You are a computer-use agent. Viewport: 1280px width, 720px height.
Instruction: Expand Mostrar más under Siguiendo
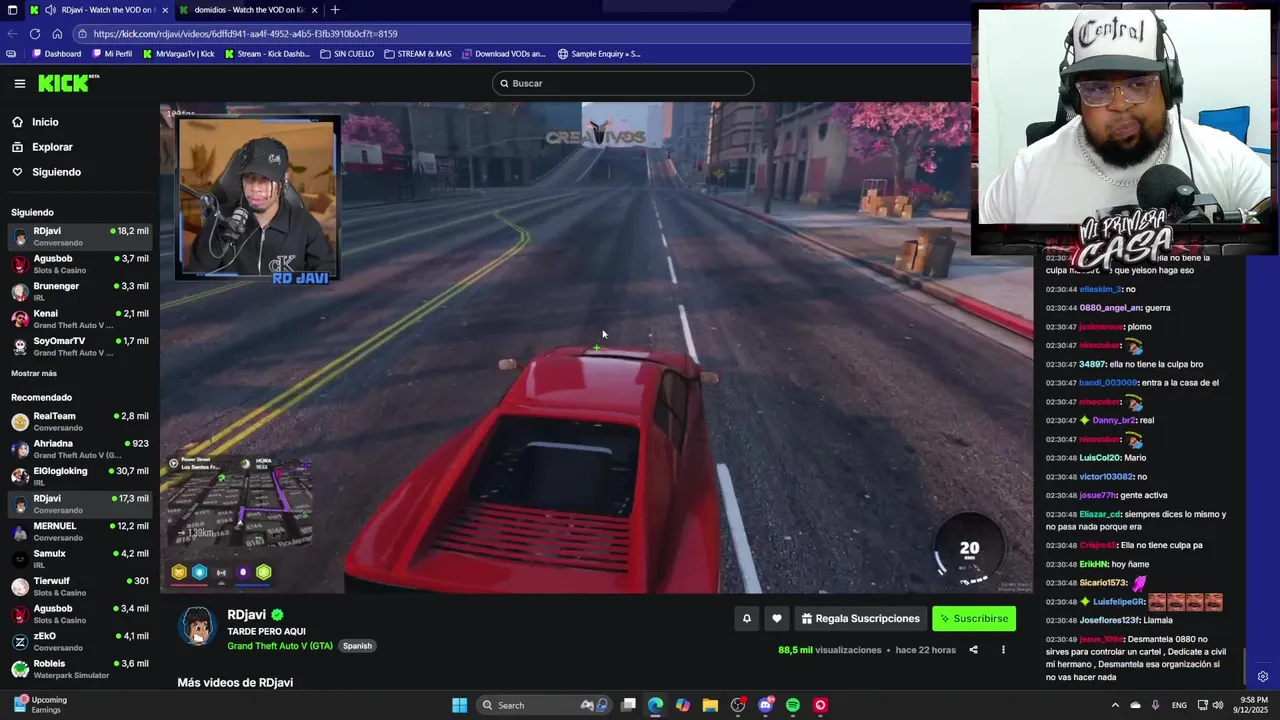(34, 373)
